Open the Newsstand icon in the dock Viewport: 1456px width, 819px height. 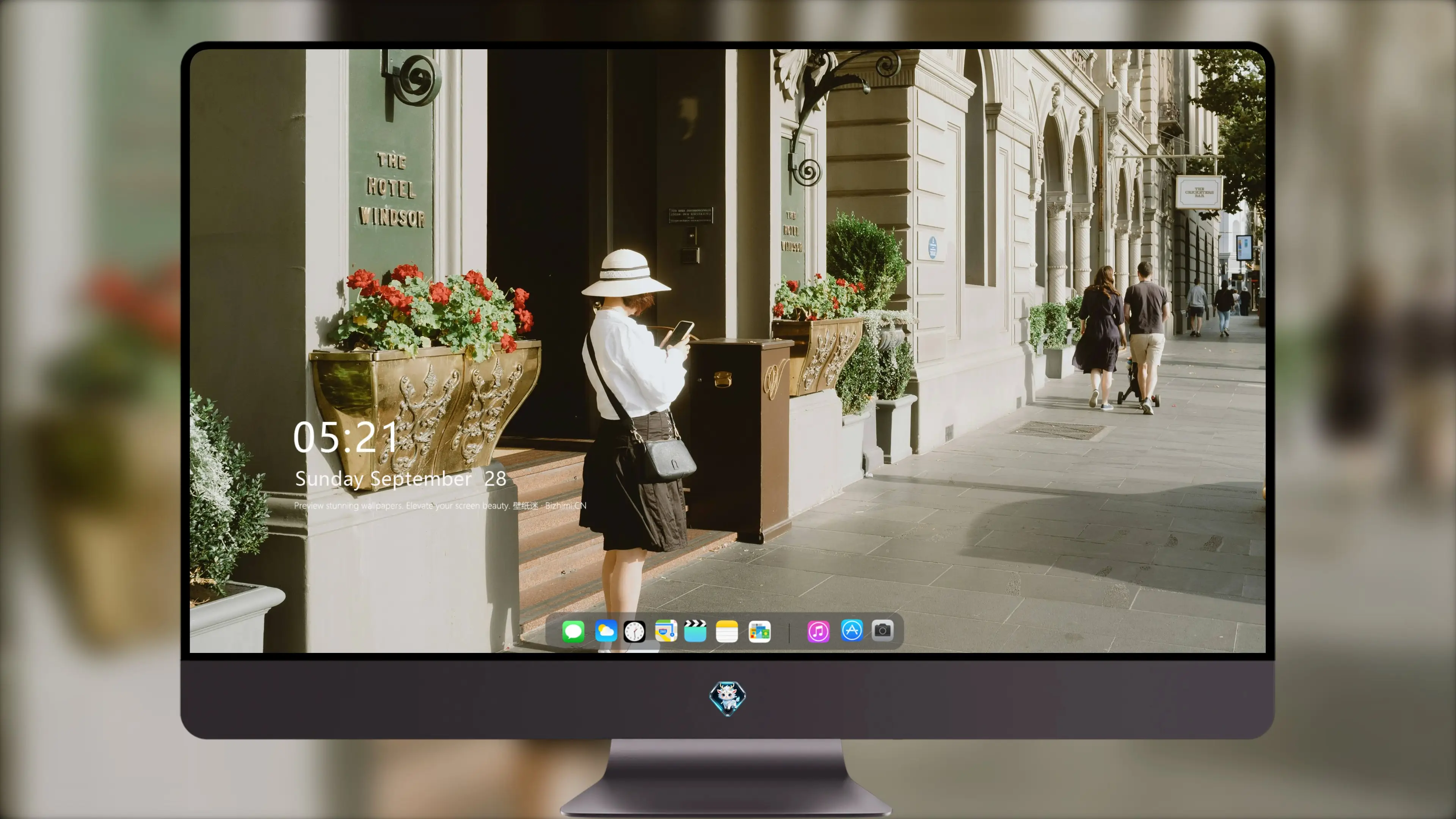[x=759, y=631]
